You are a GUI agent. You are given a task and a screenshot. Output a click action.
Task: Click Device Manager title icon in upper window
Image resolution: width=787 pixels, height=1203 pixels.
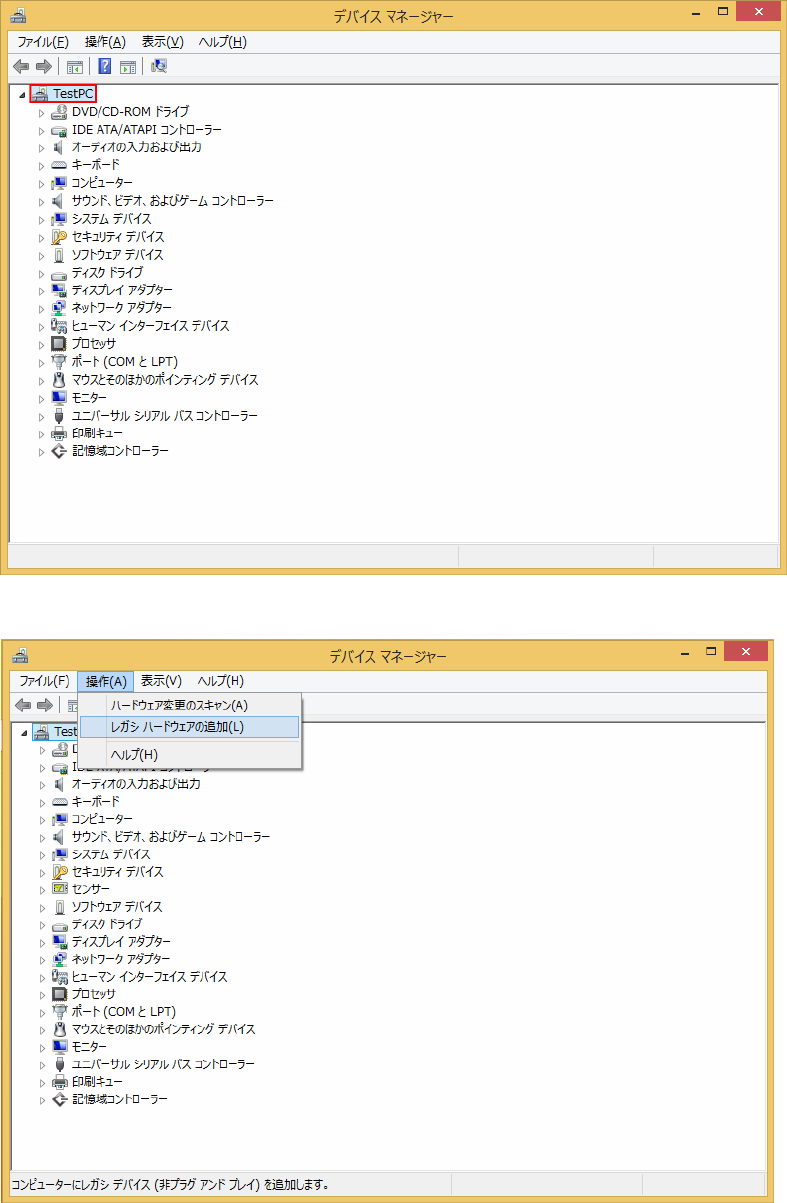(x=19, y=16)
